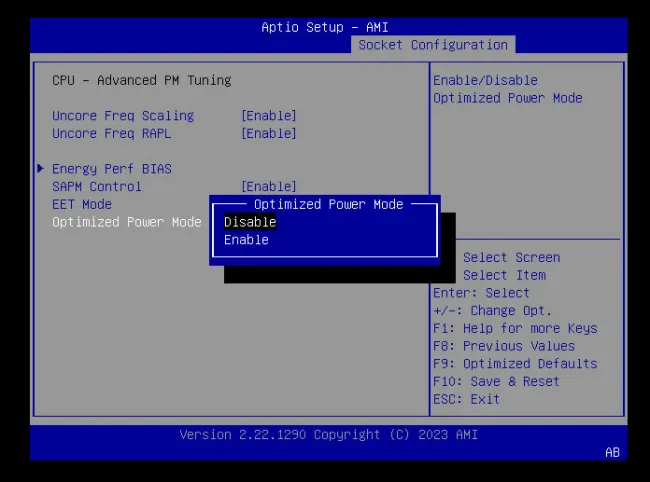This screenshot has width=650, height=482.
Task: Select the EET Mode setting
Action: (82, 204)
